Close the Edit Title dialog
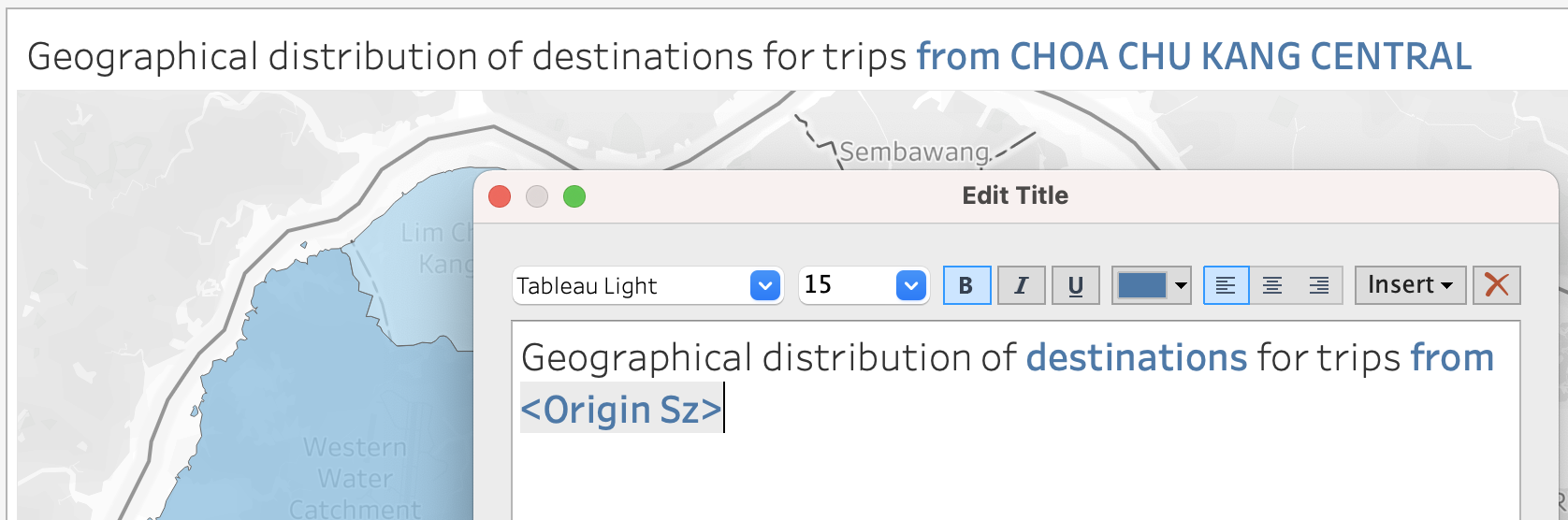Screen dimensions: 1568x520 (x=500, y=196)
